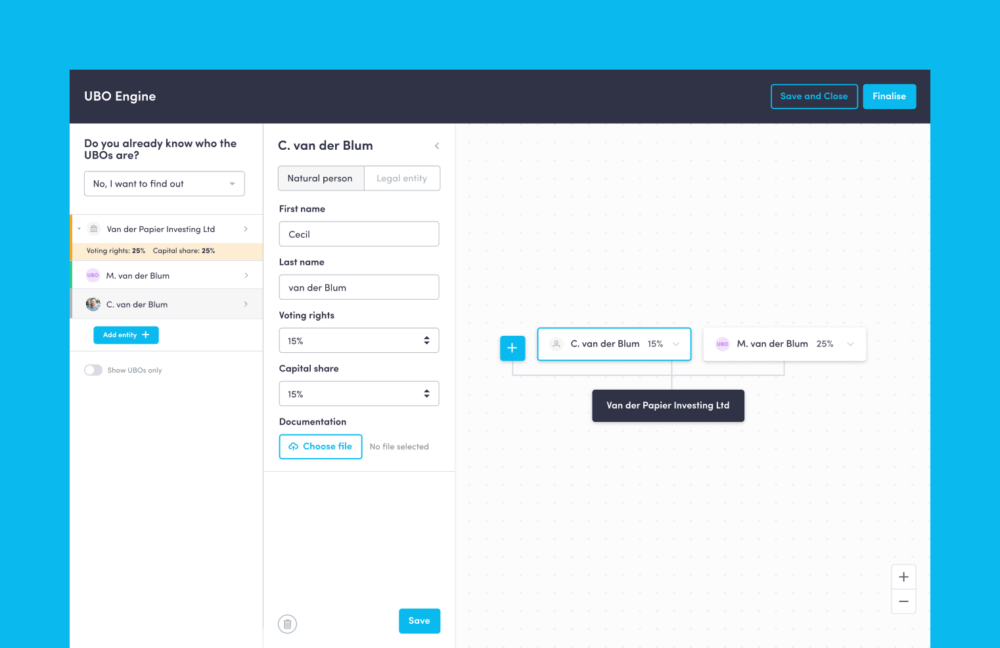Click the plus icon inside Add entity

point(145,335)
